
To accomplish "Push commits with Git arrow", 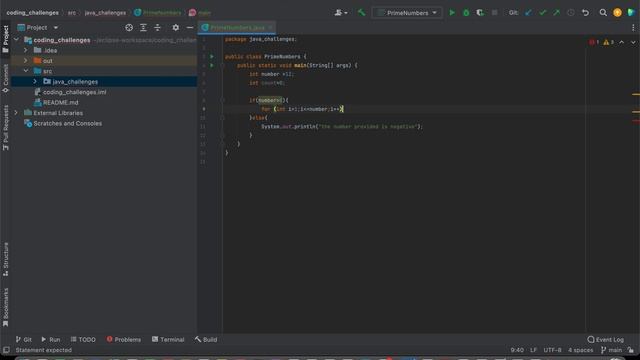I will click(x=556, y=13).
